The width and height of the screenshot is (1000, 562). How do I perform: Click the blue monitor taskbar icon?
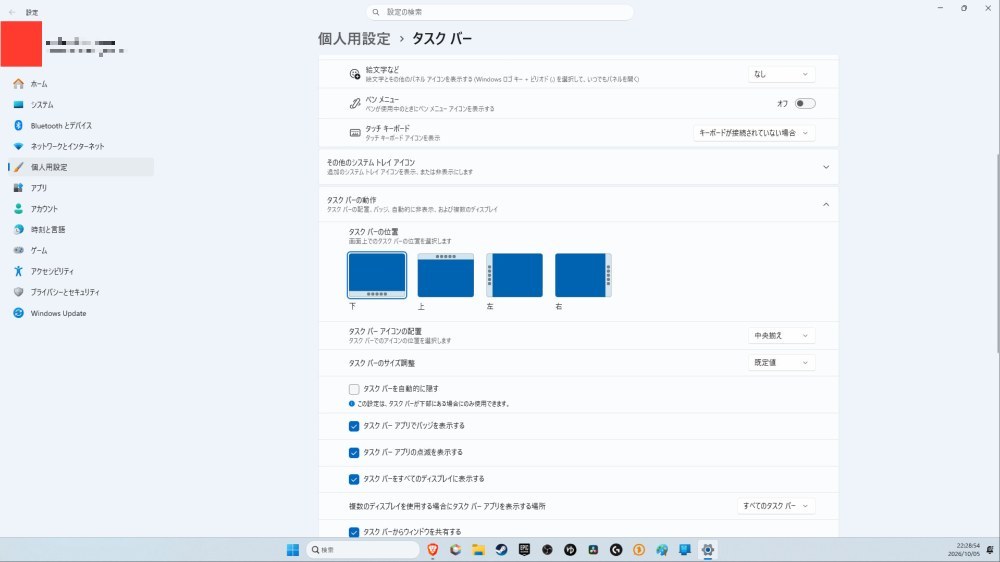pos(685,550)
